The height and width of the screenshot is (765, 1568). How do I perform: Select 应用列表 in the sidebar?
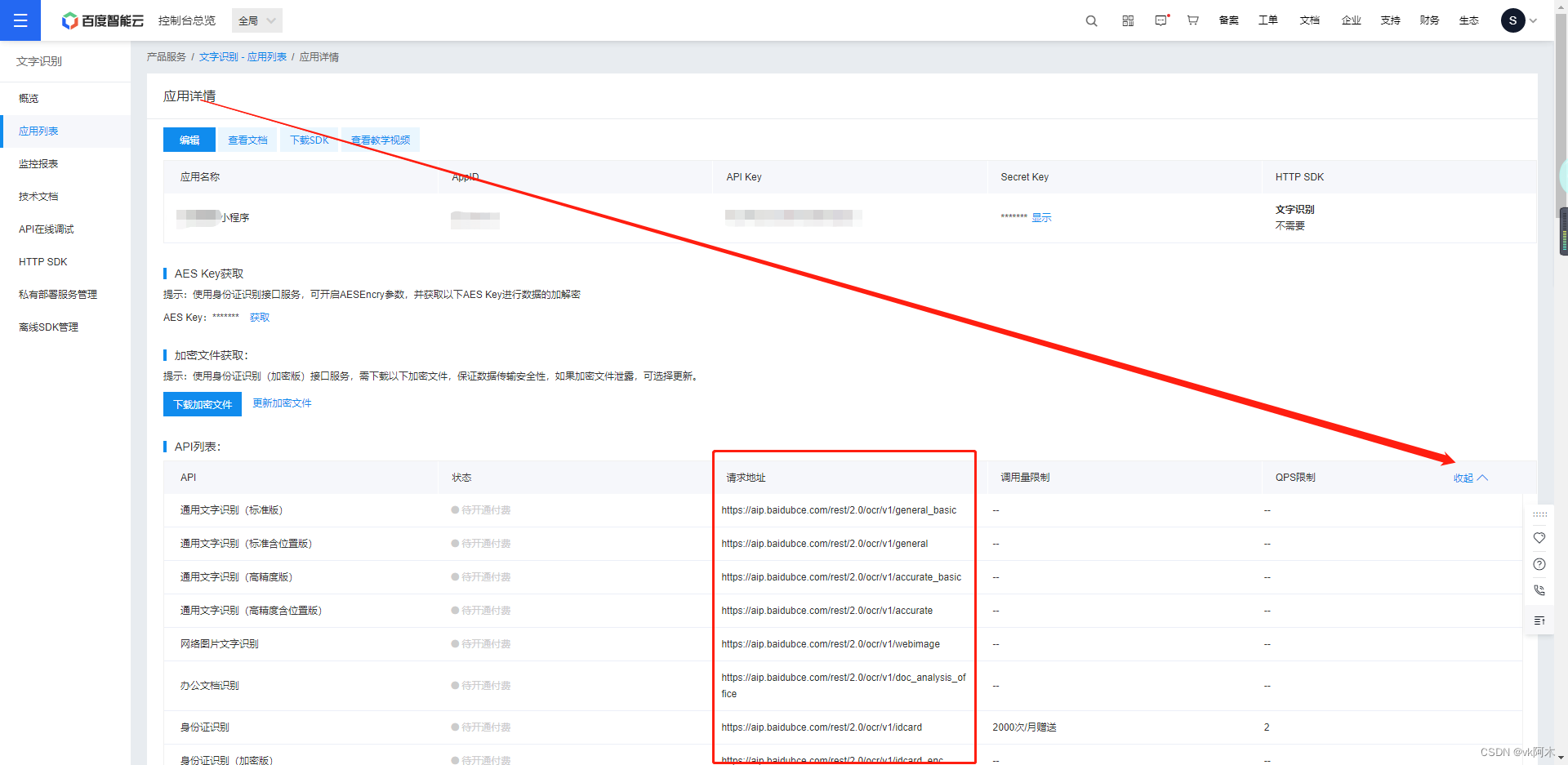[x=65, y=131]
